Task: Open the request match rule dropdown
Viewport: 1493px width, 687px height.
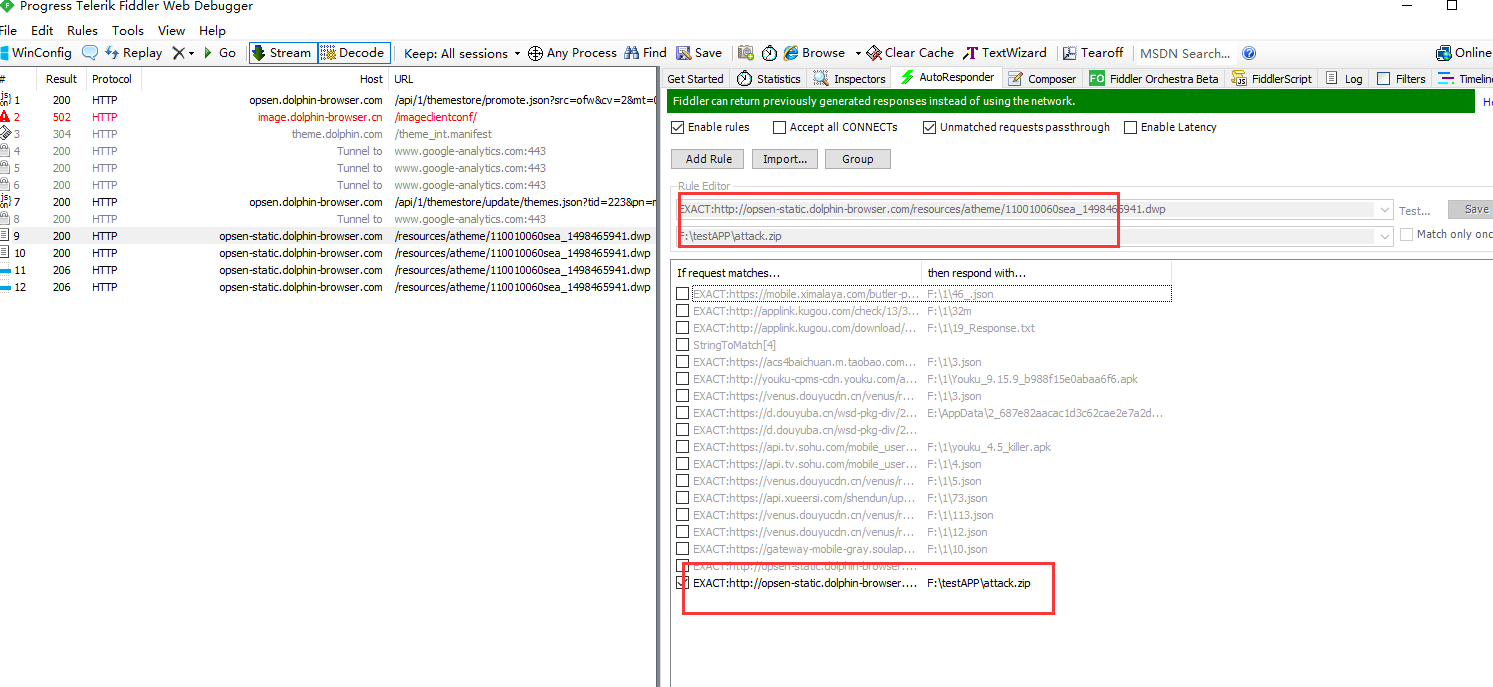Action: [x=1384, y=210]
